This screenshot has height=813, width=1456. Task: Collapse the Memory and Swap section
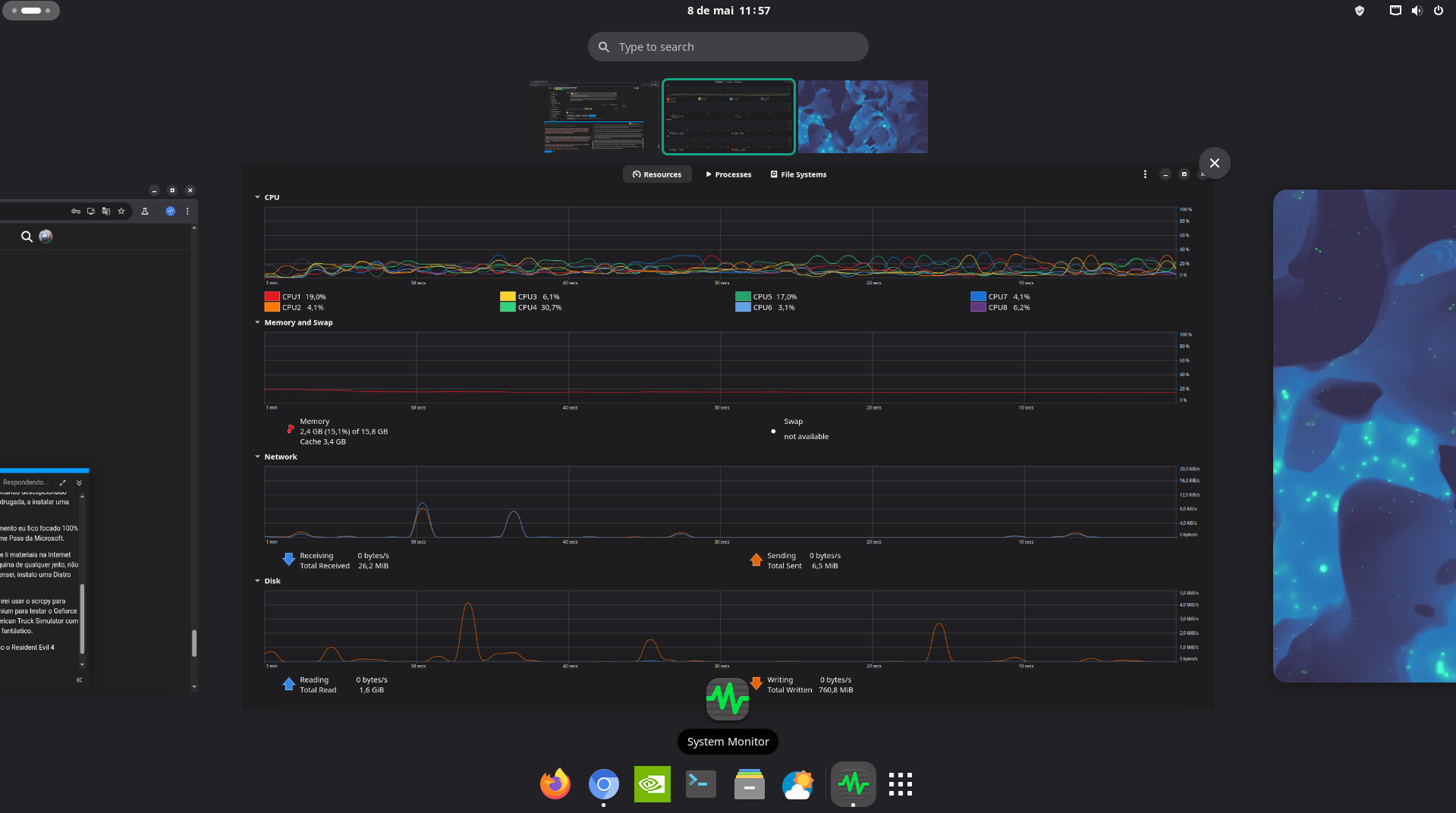click(257, 322)
